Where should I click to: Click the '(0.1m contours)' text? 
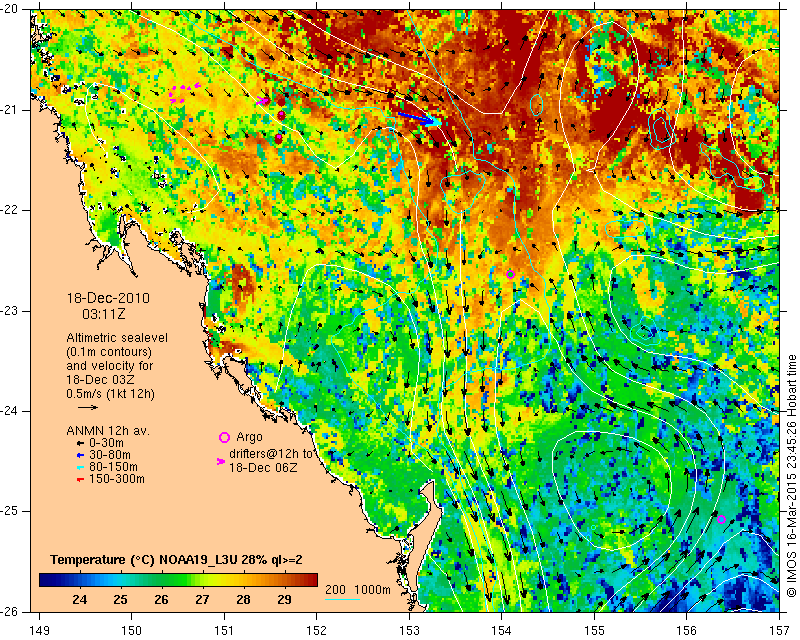pos(109,352)
